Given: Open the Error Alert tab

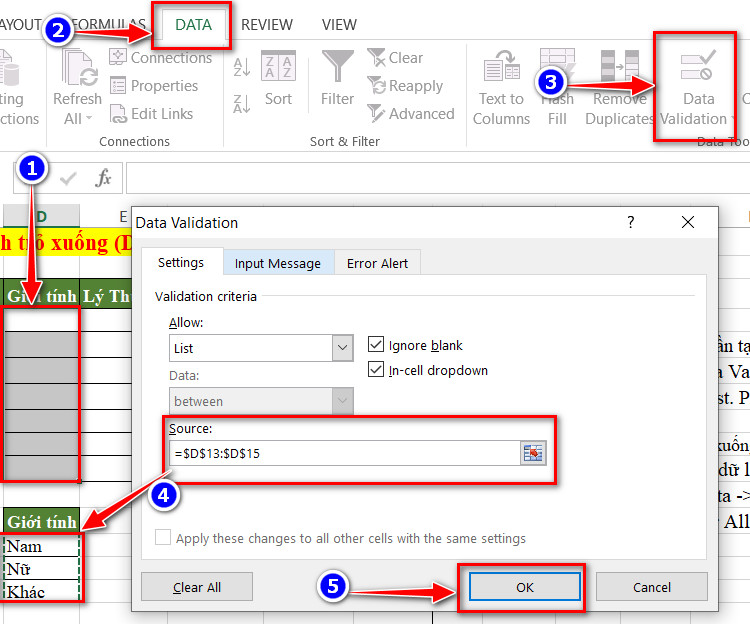Looking at the screenshot, I should 377,263.
